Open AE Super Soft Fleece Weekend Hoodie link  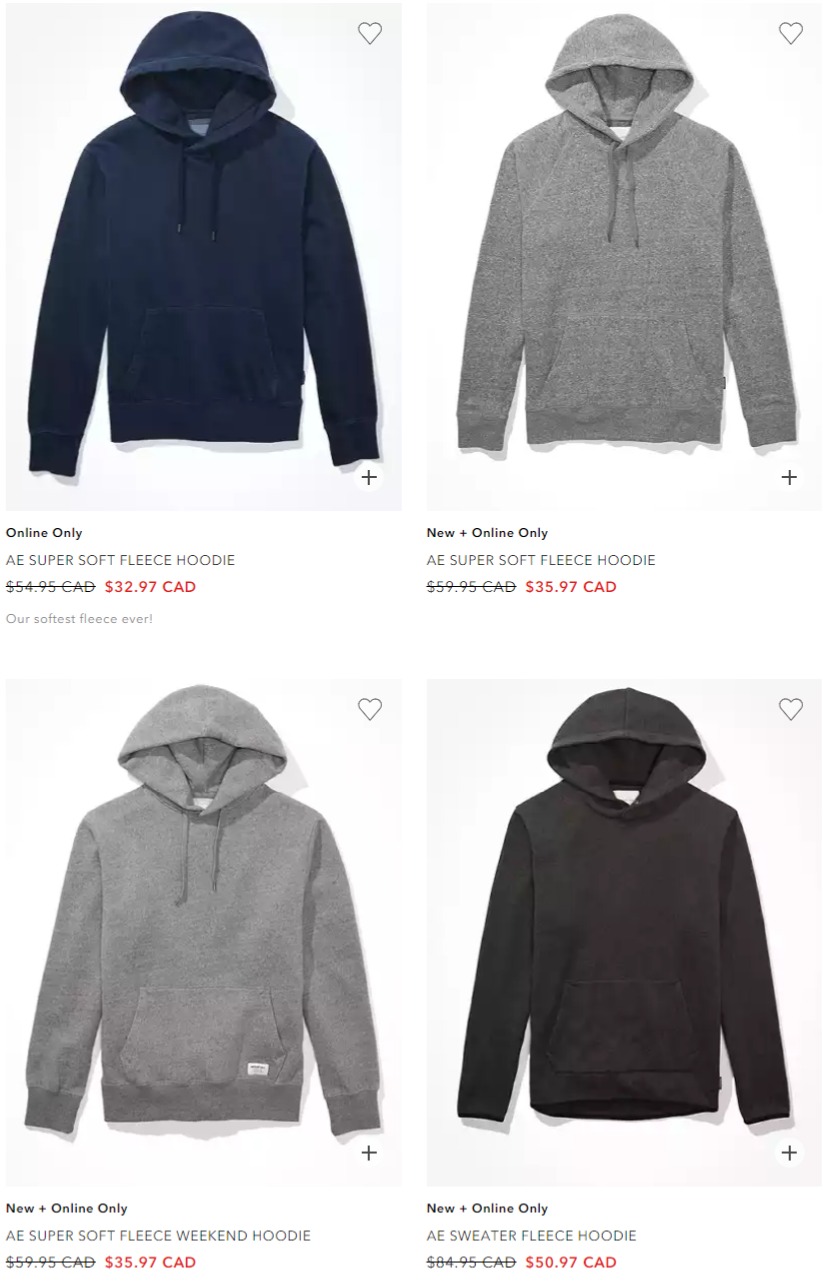(158, 1236)
